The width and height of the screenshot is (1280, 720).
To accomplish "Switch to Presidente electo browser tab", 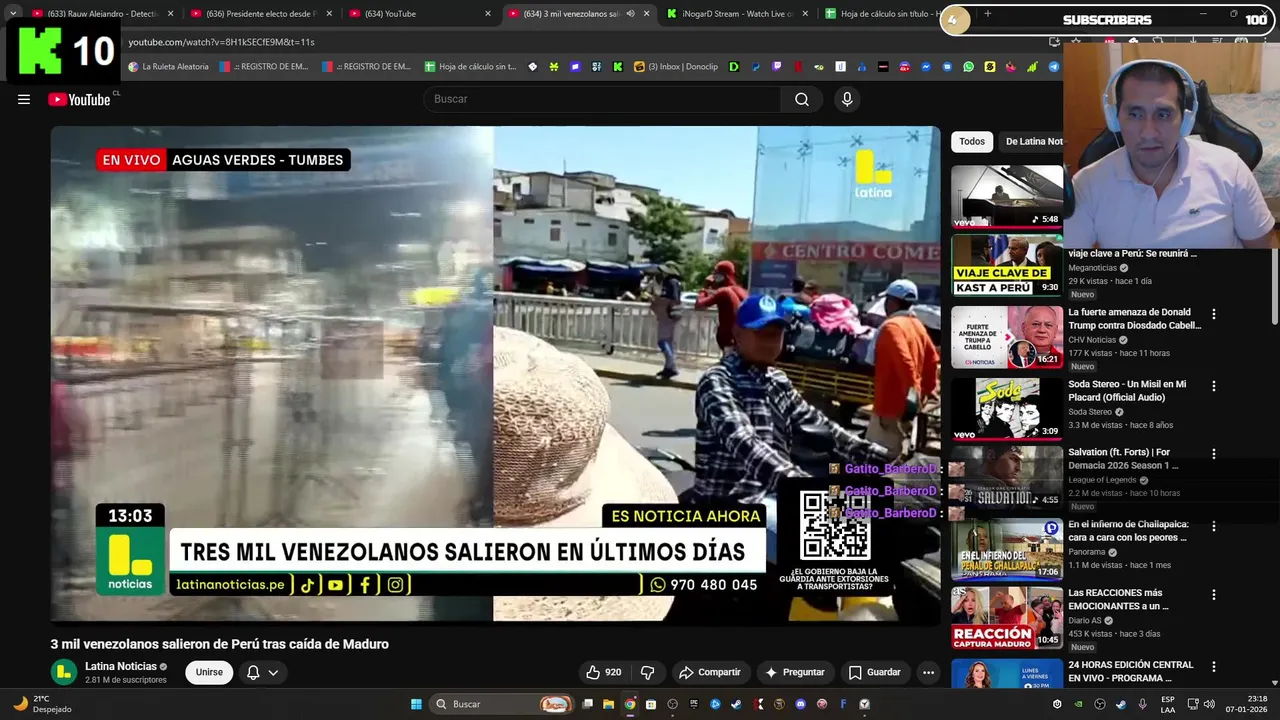I will coord(262,14).
